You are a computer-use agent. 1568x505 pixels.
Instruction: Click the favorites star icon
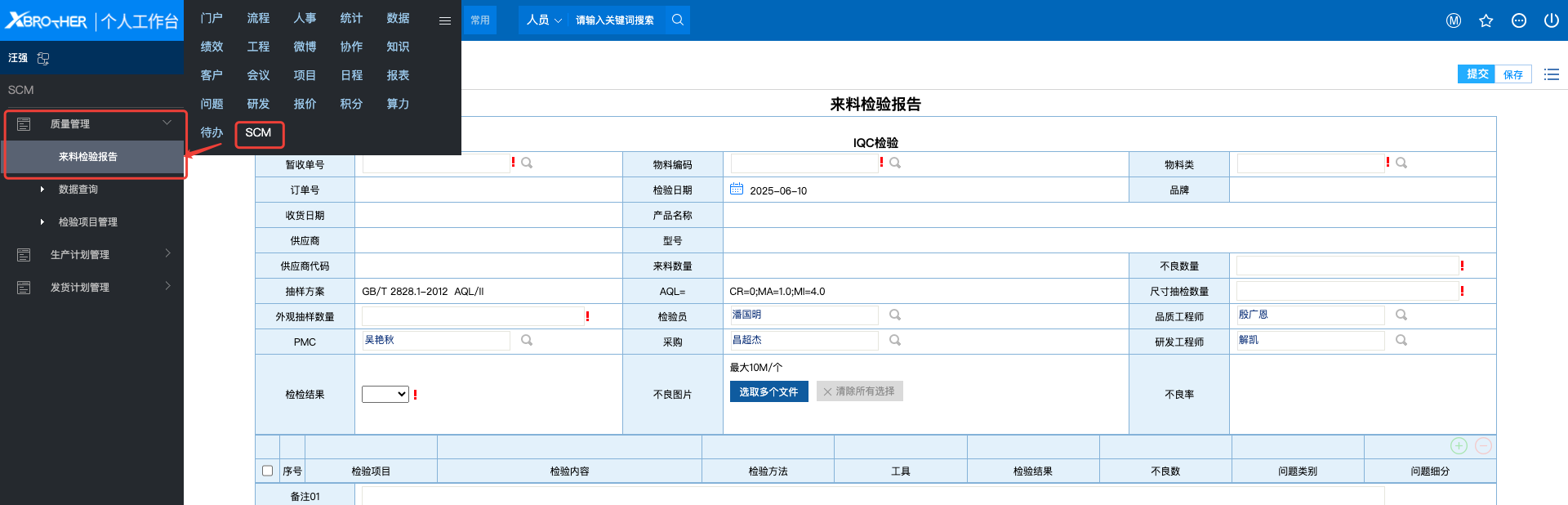1486,20
